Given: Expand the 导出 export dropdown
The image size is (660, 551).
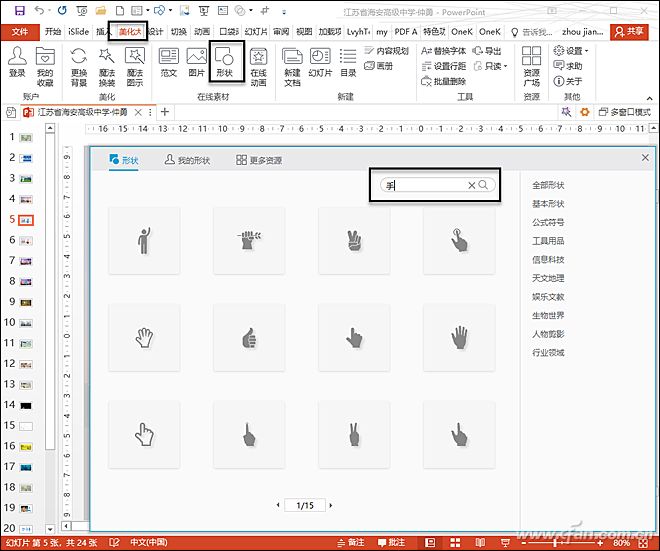Looking at the screenshot, I should pos(488,51).
